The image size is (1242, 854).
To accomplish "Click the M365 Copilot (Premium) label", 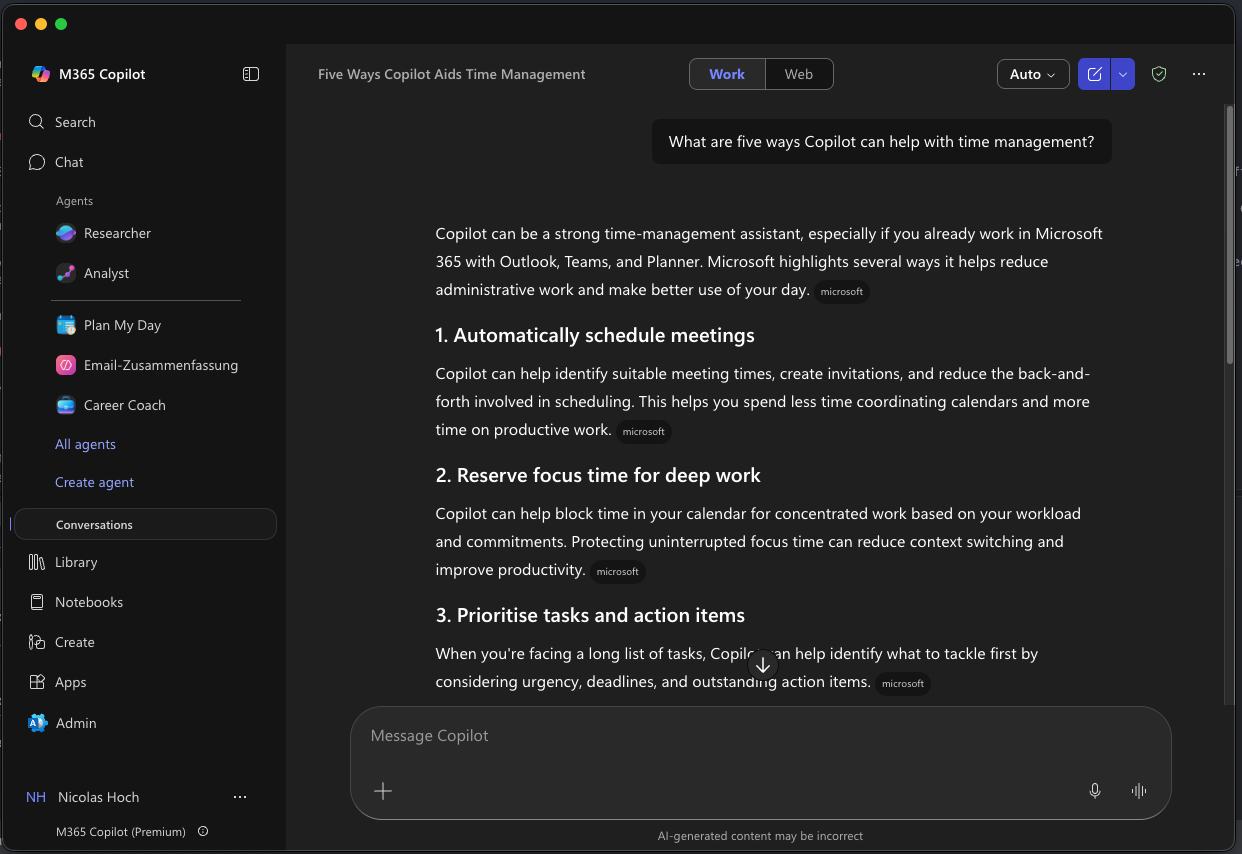I will [x=121, y=831].
